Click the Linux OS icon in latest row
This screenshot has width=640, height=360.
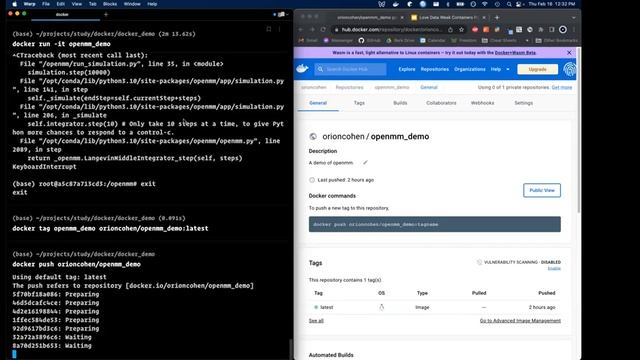click(381, 307)
